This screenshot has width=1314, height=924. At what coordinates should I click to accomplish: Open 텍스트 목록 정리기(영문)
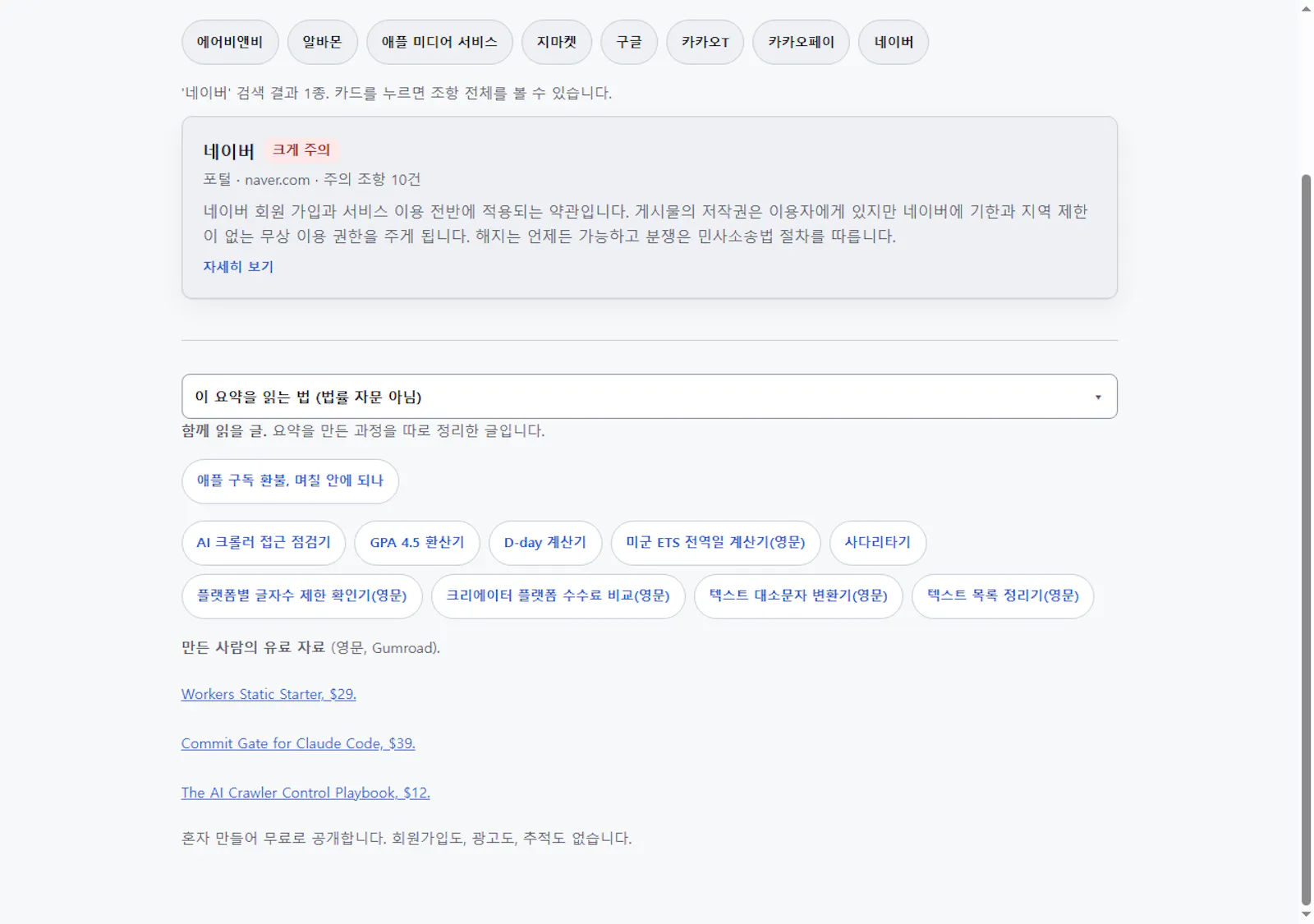click(x=1003, y=596)
